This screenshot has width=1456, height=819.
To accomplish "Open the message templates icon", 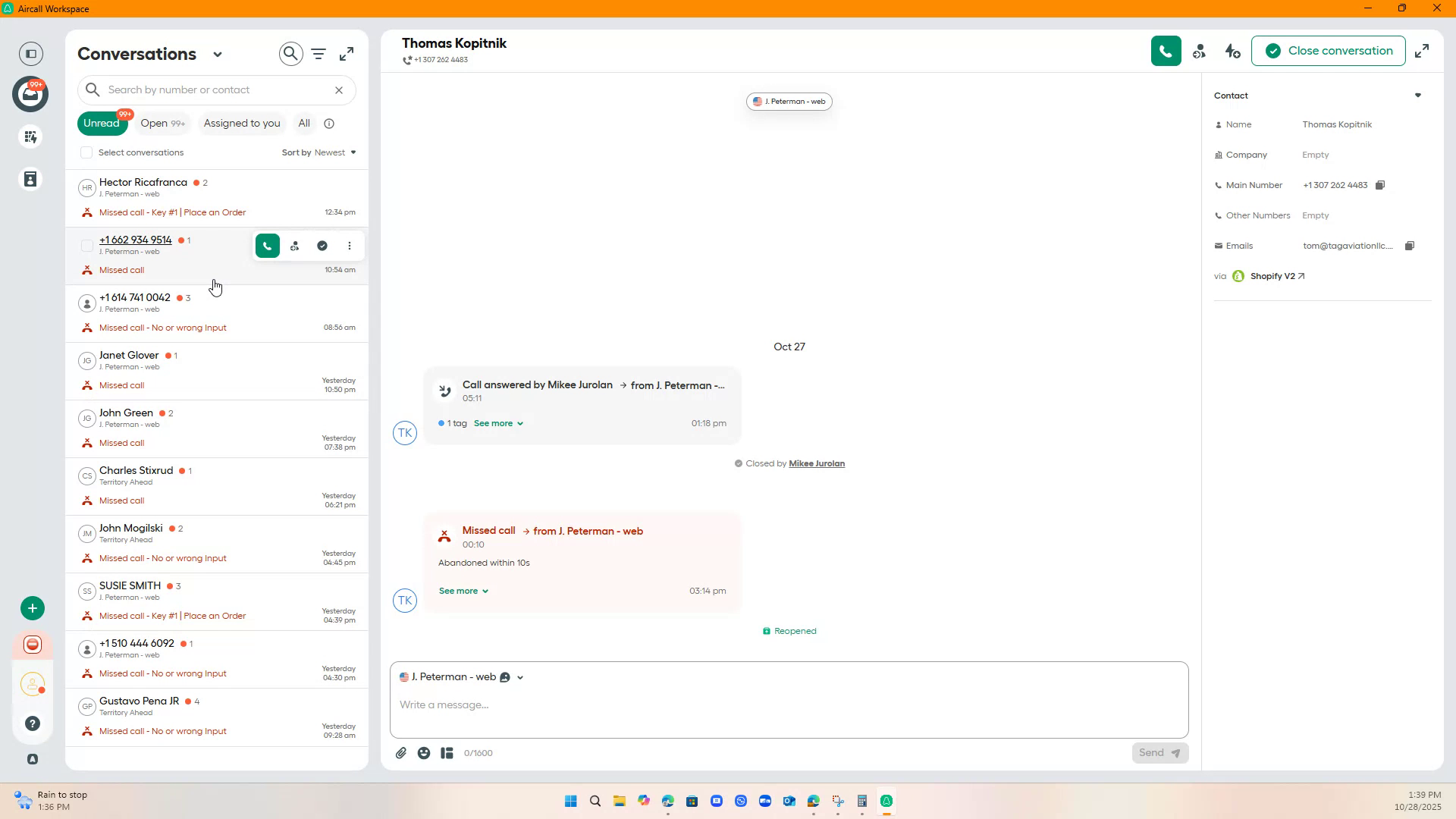I will click(x=447, y=753).
